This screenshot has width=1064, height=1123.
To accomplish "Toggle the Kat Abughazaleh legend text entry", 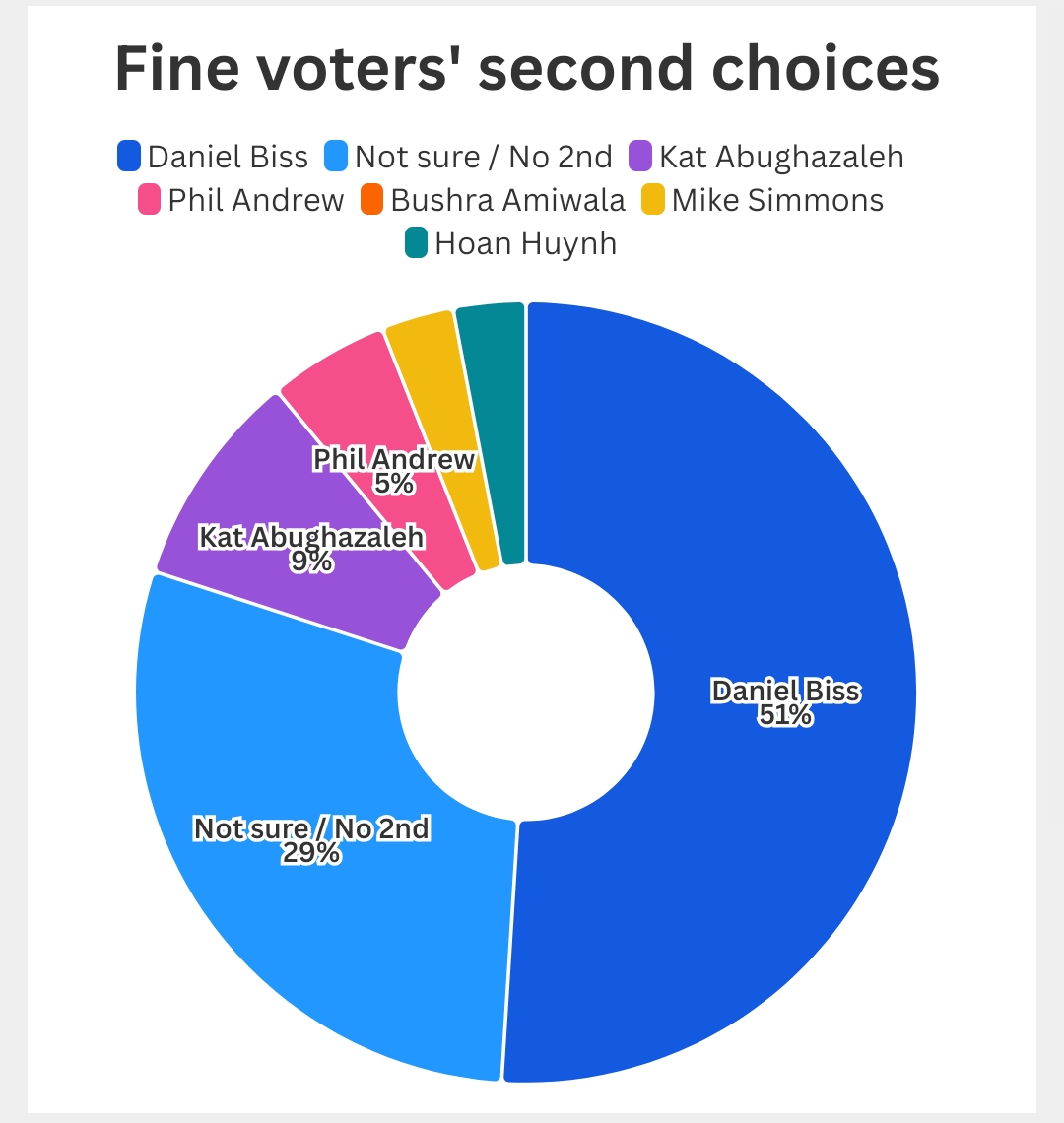I will pyautogui.click(x=781, y=157).
